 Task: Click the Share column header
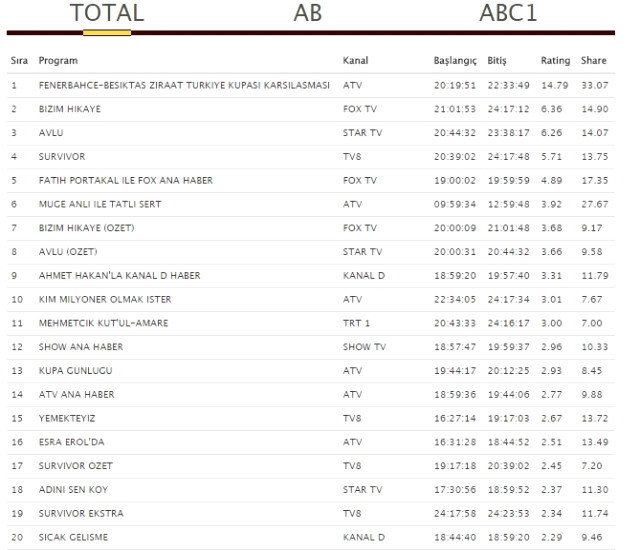pyautogui.click(x=593, y=60)
